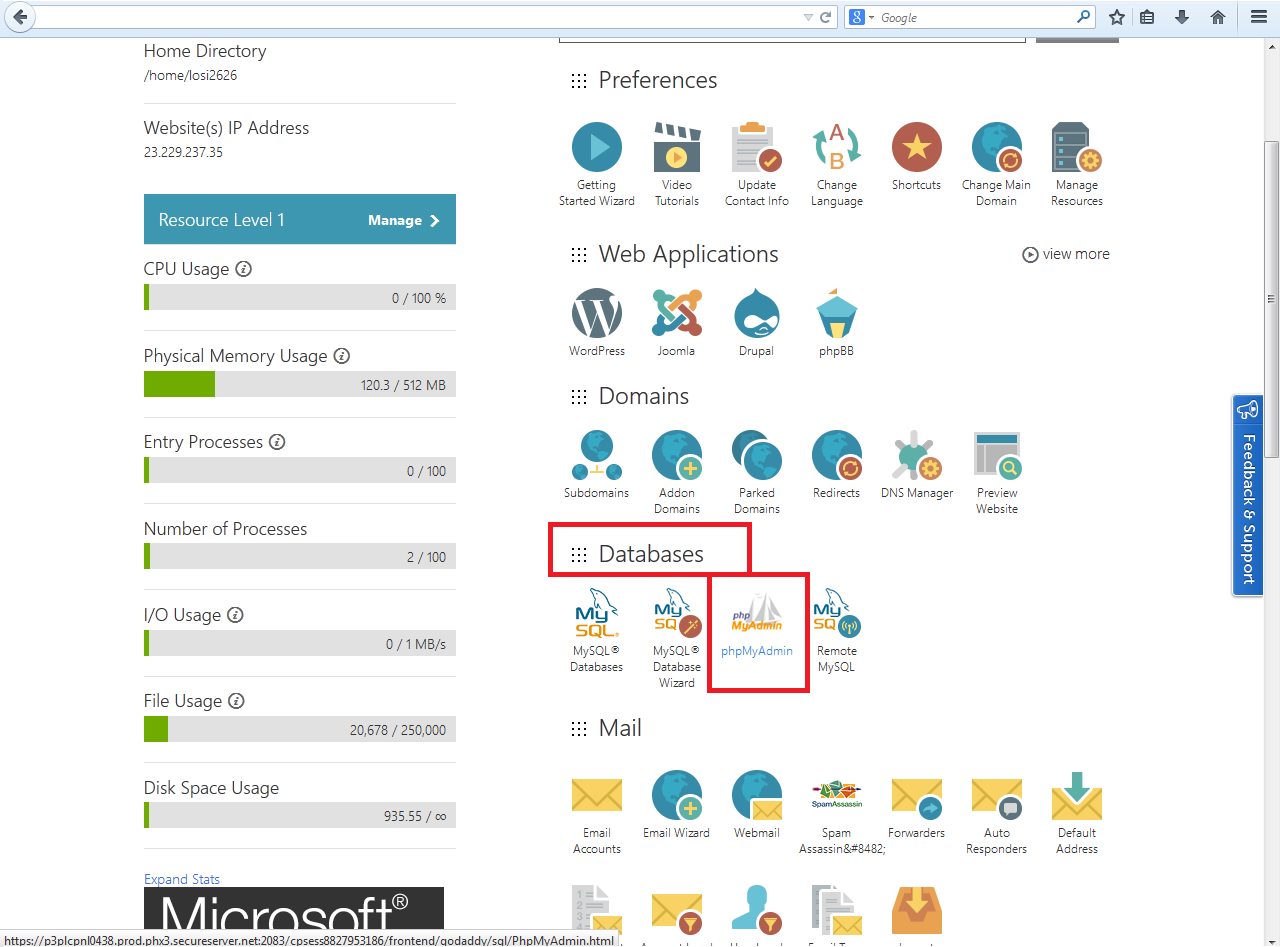Image resolution: width=1280 pixels, height=947 pixels.
Task: Open the MySQL Databases icon
Action: (597, 629)
